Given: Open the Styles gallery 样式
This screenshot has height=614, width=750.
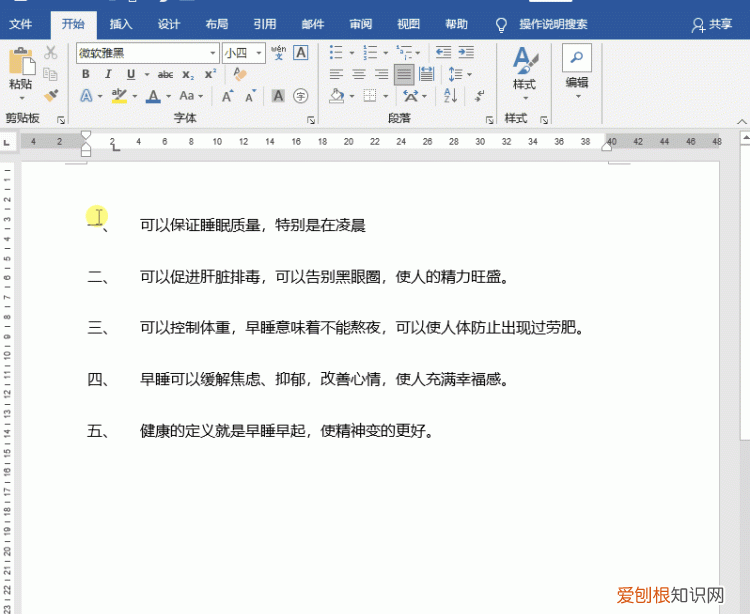Looking at the screenshot, I should 525,72.
